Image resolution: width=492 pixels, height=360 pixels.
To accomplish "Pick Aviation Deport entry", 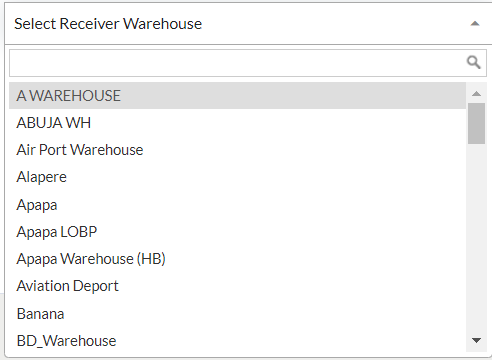I will (237, 286).
